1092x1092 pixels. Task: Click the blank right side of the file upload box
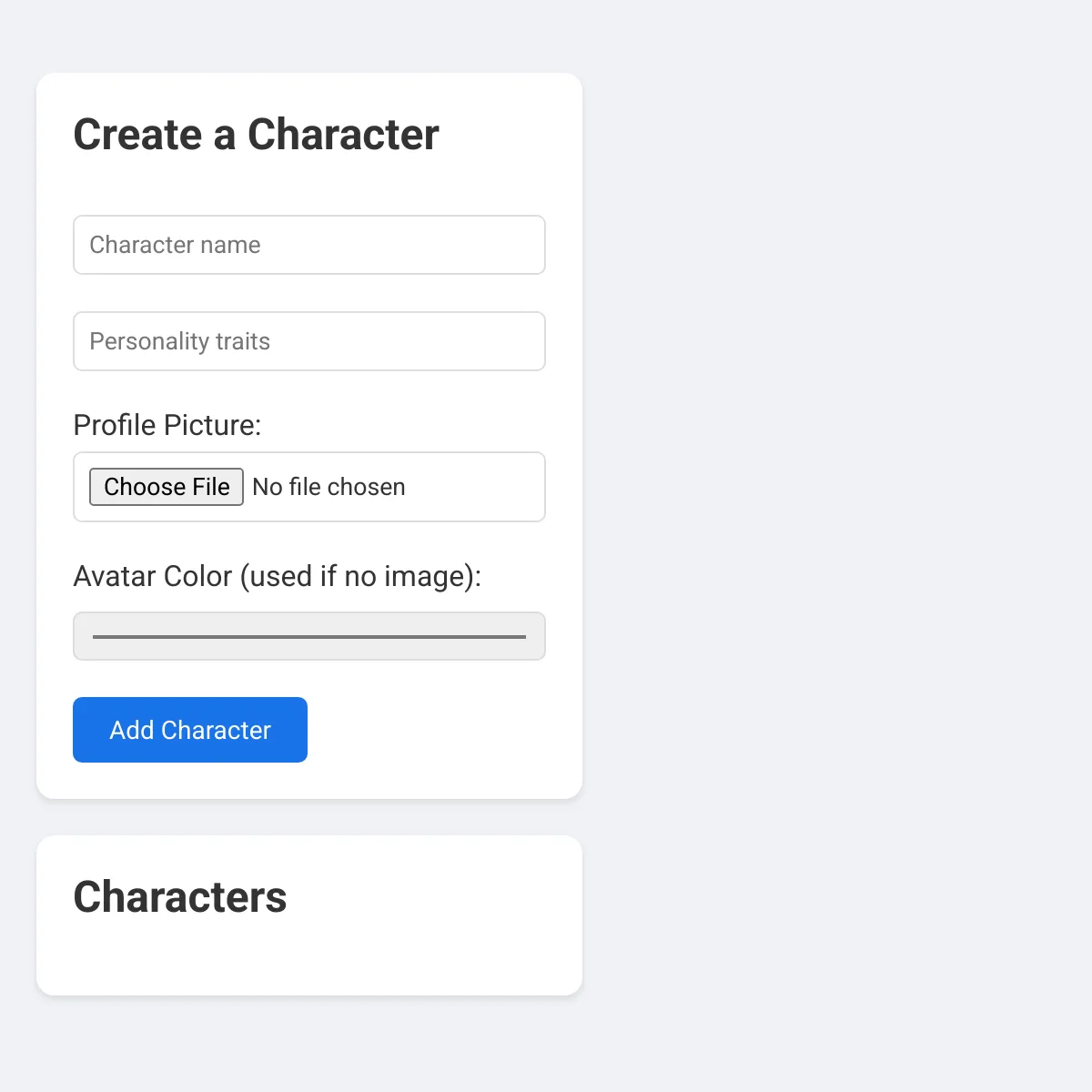pyautogui.click(x=482, y=487)
